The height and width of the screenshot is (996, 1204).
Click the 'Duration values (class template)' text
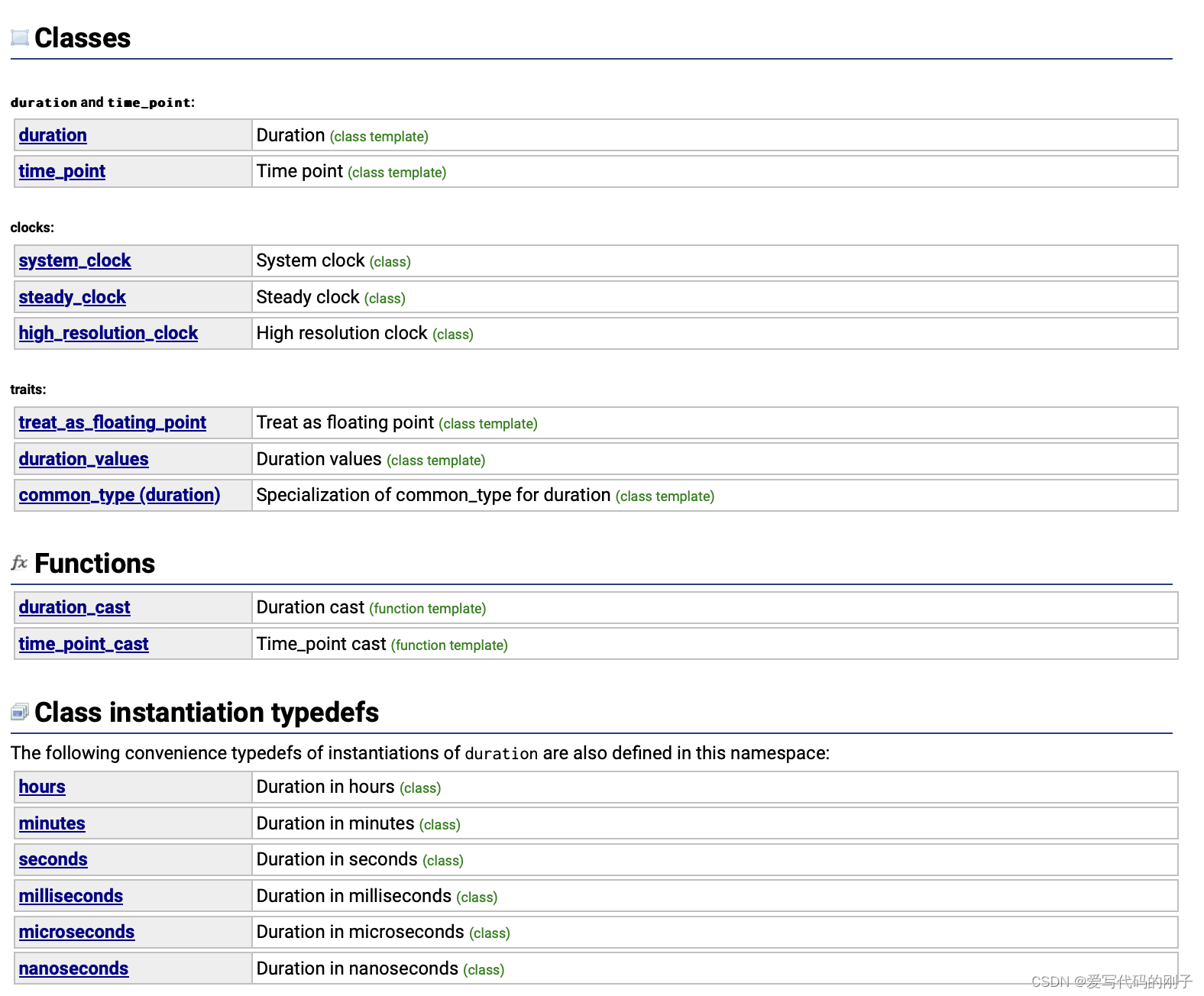click(371, 460)
